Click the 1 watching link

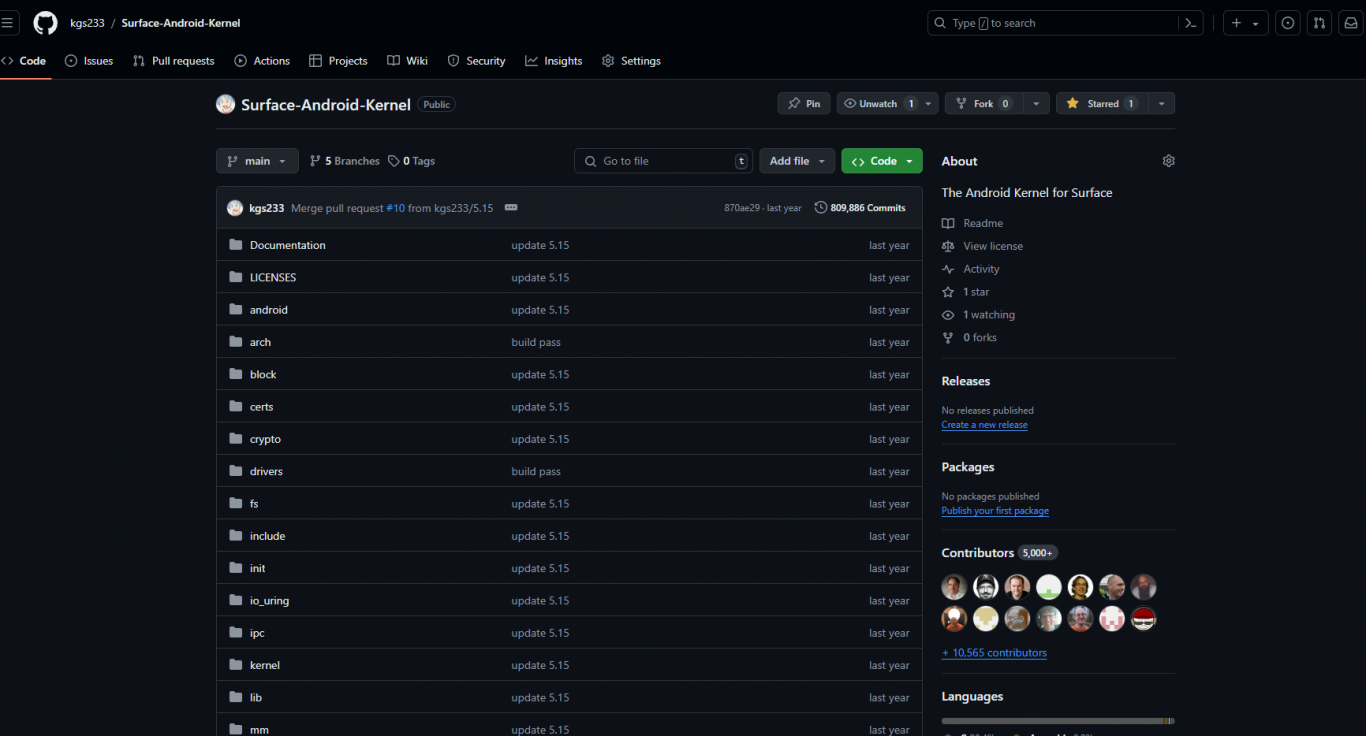point(979,315)
